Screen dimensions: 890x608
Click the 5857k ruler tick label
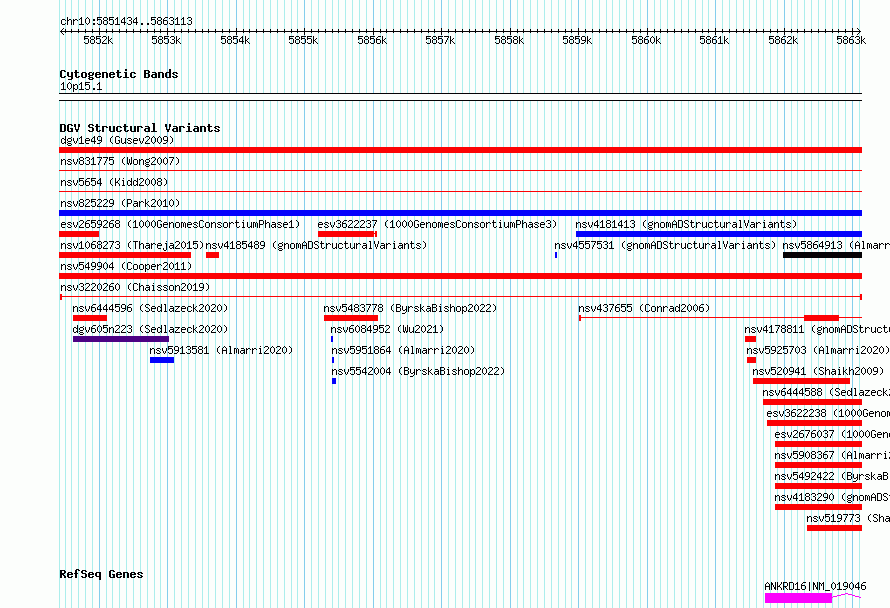(x=440, y=40)
